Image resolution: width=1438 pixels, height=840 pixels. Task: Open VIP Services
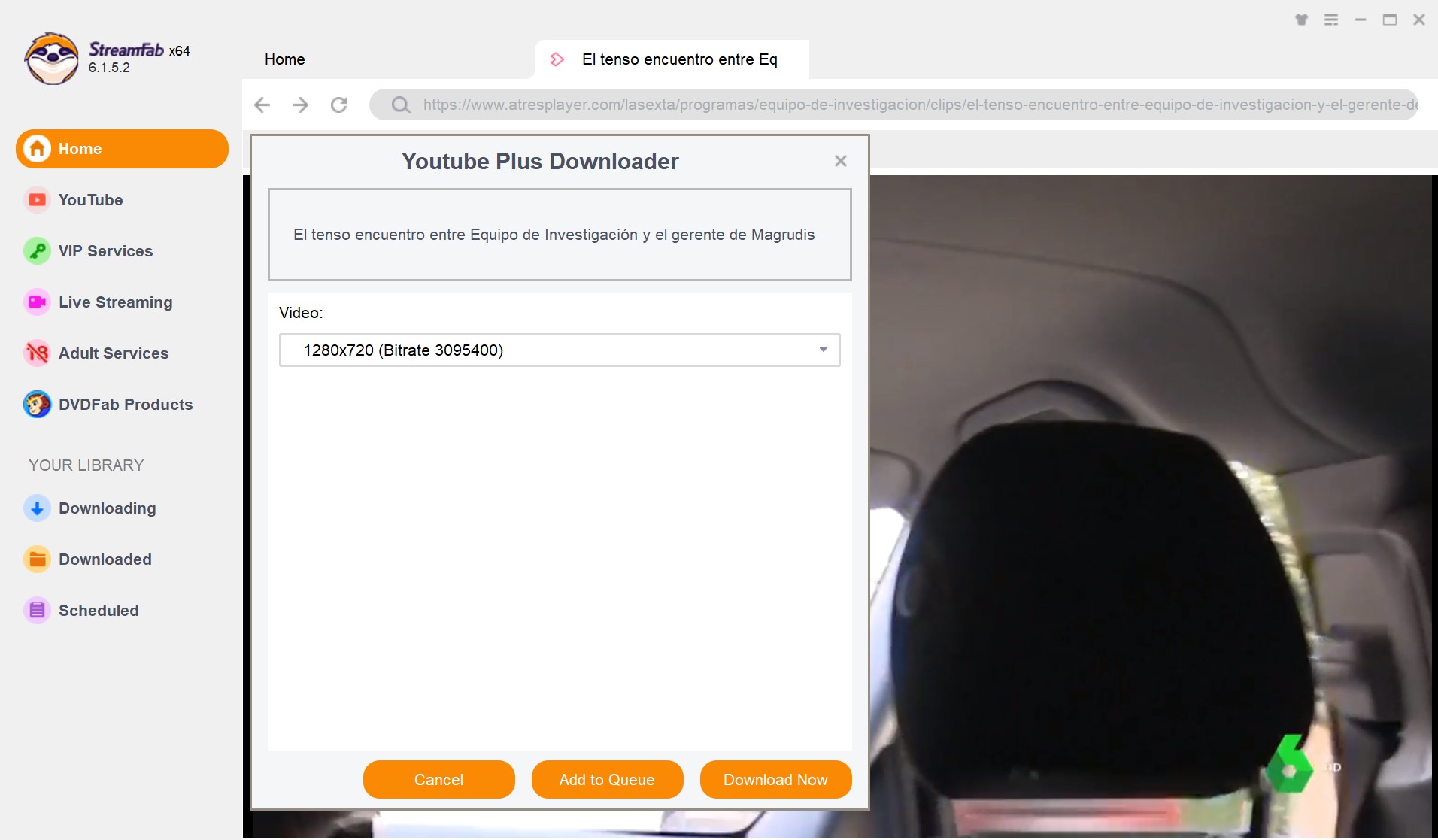[x=105, y=251]
